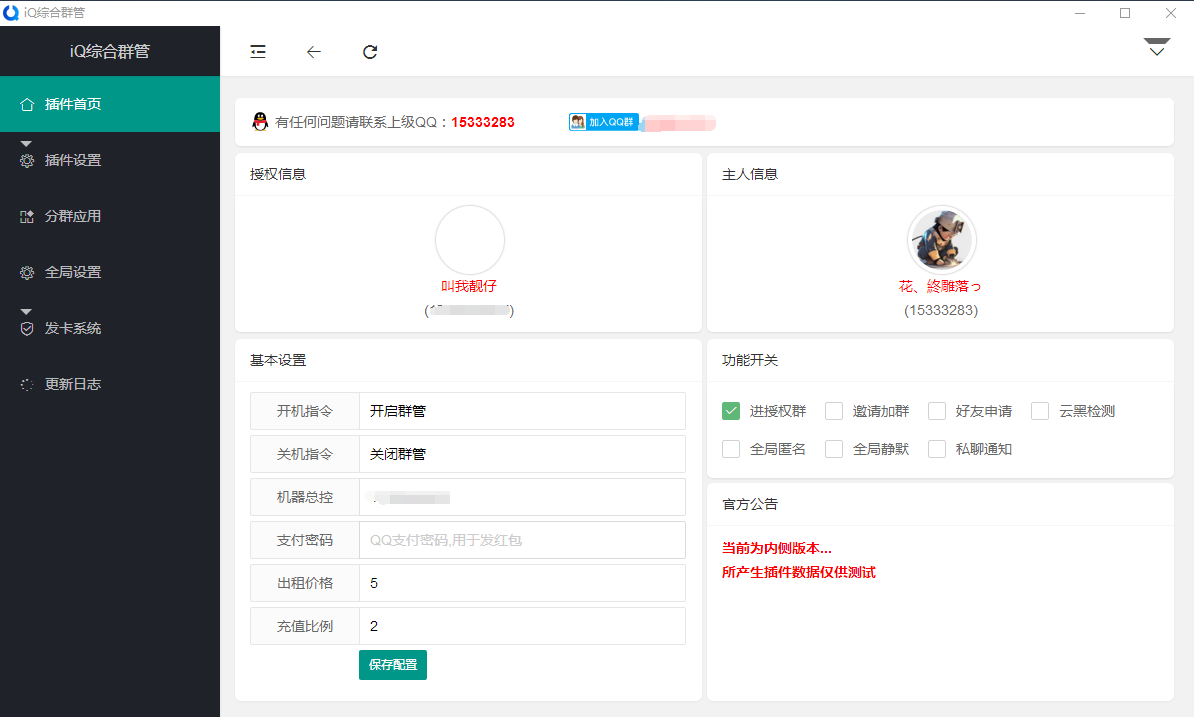Click the owner avatar thumbnail
The width and height of the screenshot is (1194, 717).
pos(941,240)
